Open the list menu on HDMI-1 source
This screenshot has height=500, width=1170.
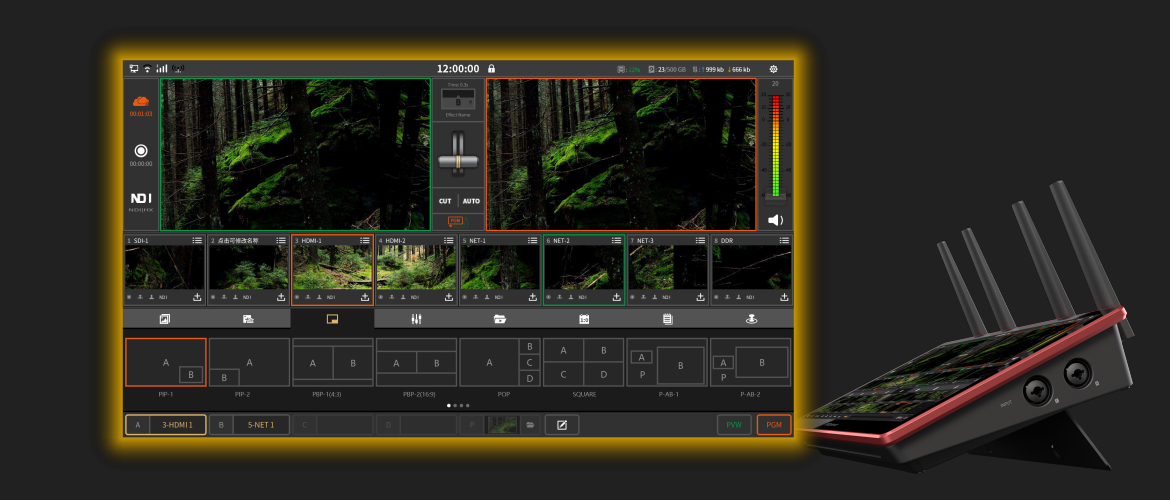click(x=365, y=241)
